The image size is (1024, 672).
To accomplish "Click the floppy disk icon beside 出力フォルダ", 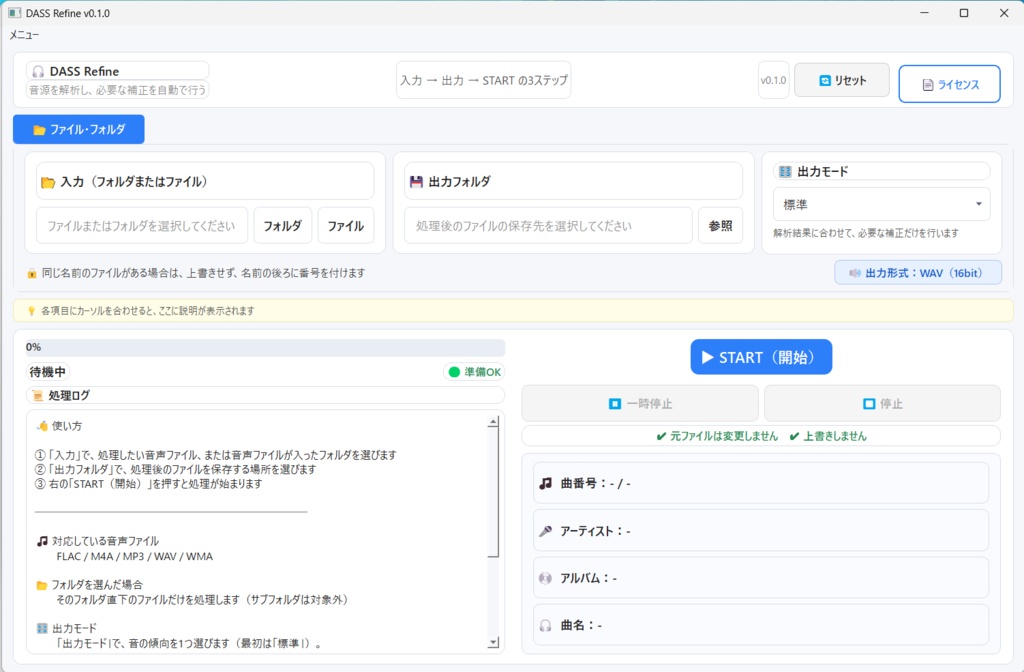I will 416,182.
